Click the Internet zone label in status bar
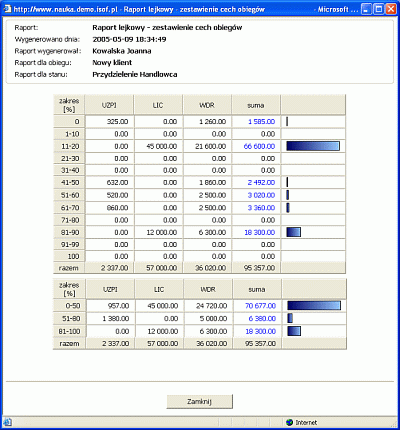This screenshot has height=430, width=400. [306, 422]
